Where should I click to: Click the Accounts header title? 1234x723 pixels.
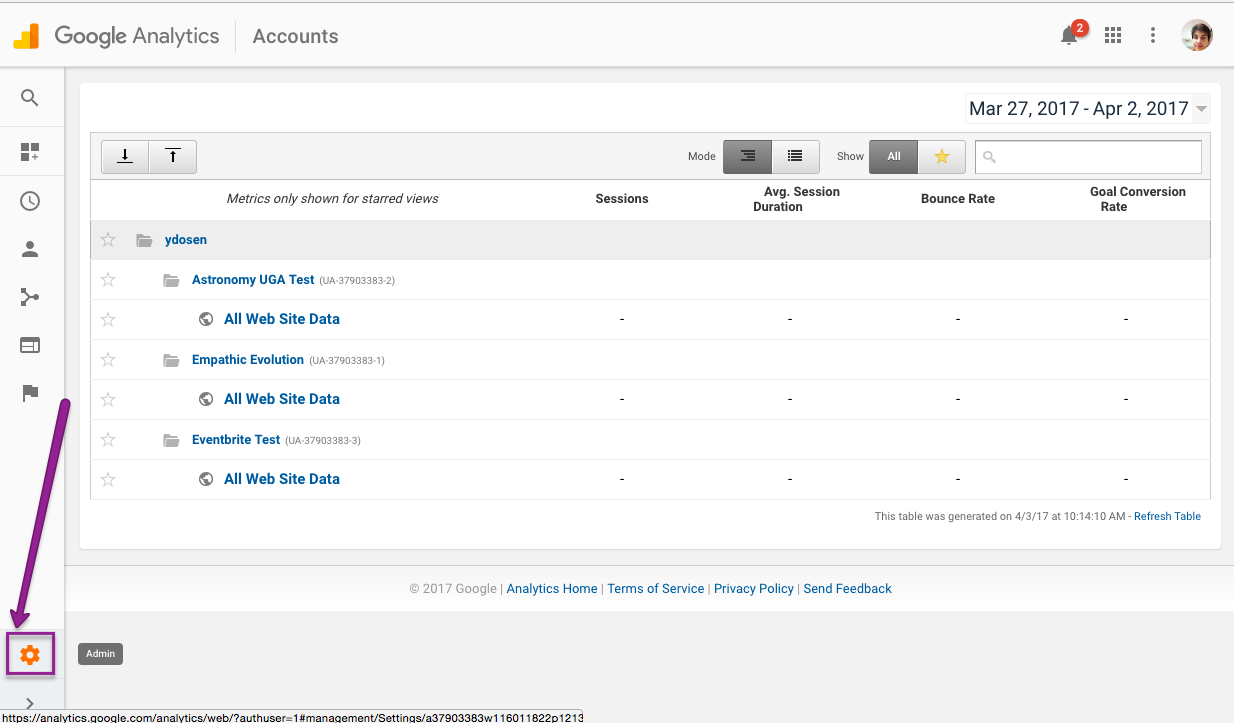point(296,36)
